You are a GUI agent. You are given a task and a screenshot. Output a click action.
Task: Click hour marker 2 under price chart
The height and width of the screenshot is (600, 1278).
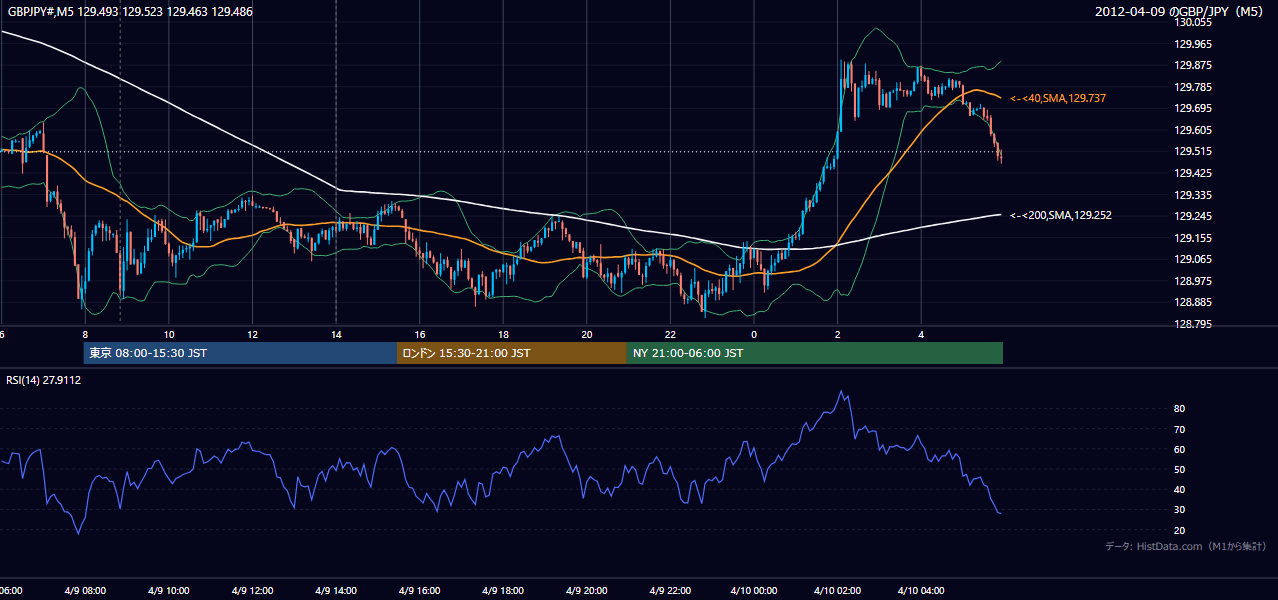point(838,334)
